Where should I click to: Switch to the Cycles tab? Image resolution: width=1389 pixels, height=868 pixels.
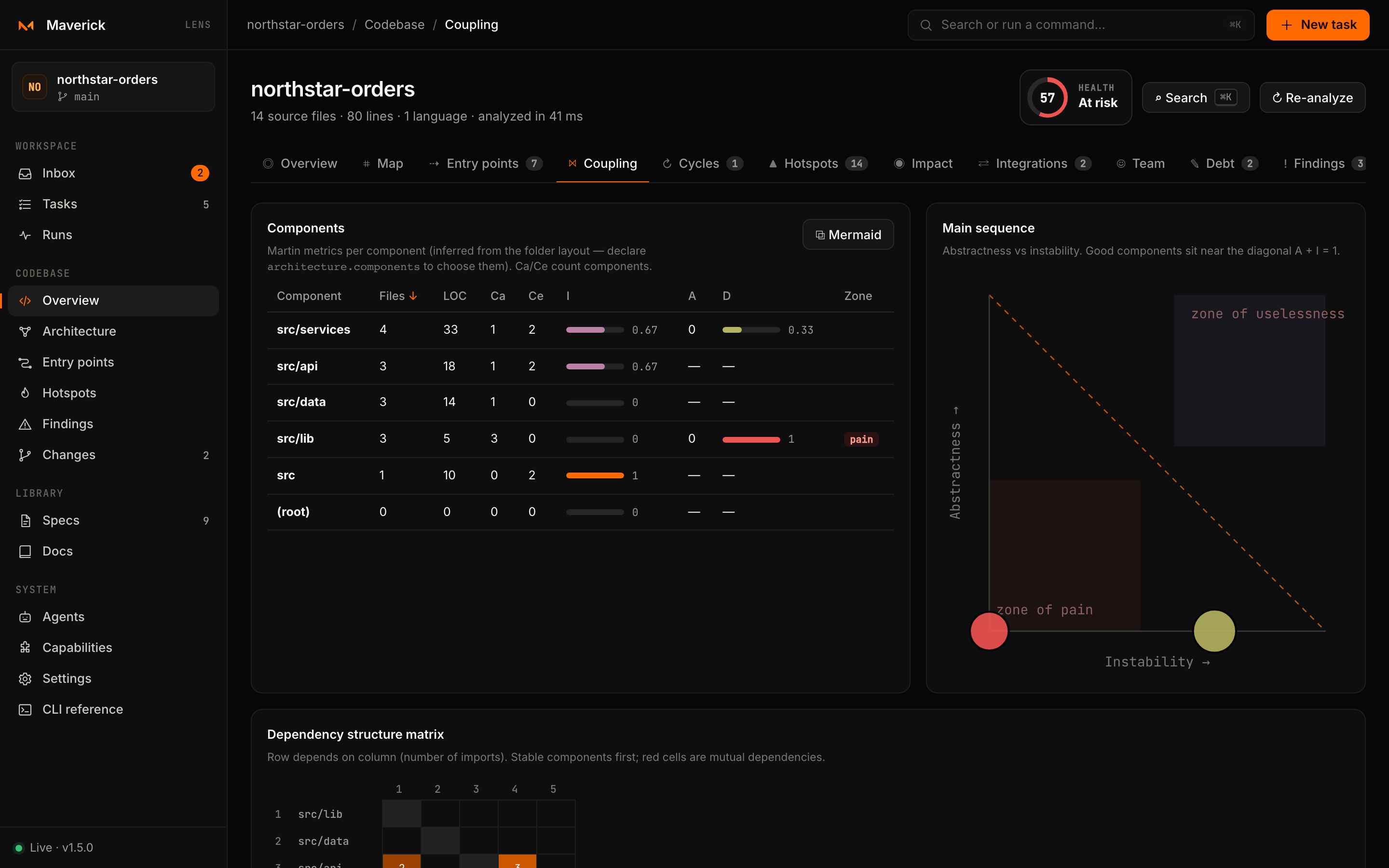[x=703, y=163]
